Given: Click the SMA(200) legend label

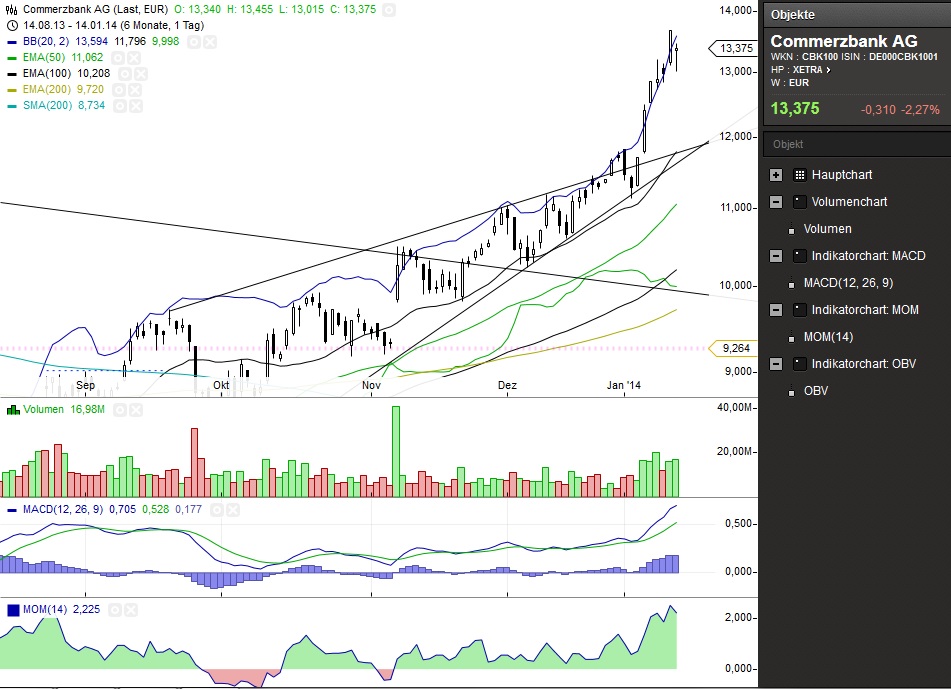Looking at the screenshot, I should pyautogui.click(x=48, y=106).
